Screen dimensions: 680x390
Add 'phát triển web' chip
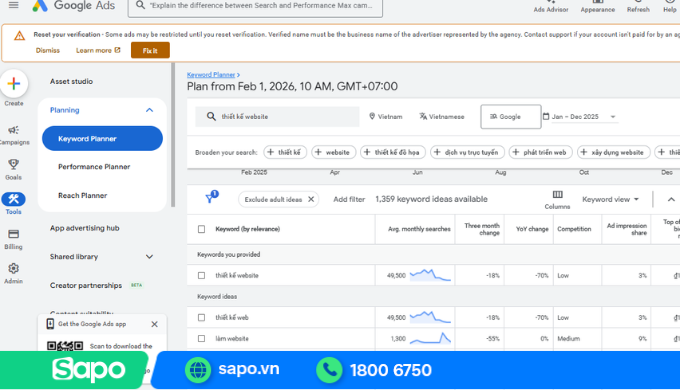coord(540,152)
